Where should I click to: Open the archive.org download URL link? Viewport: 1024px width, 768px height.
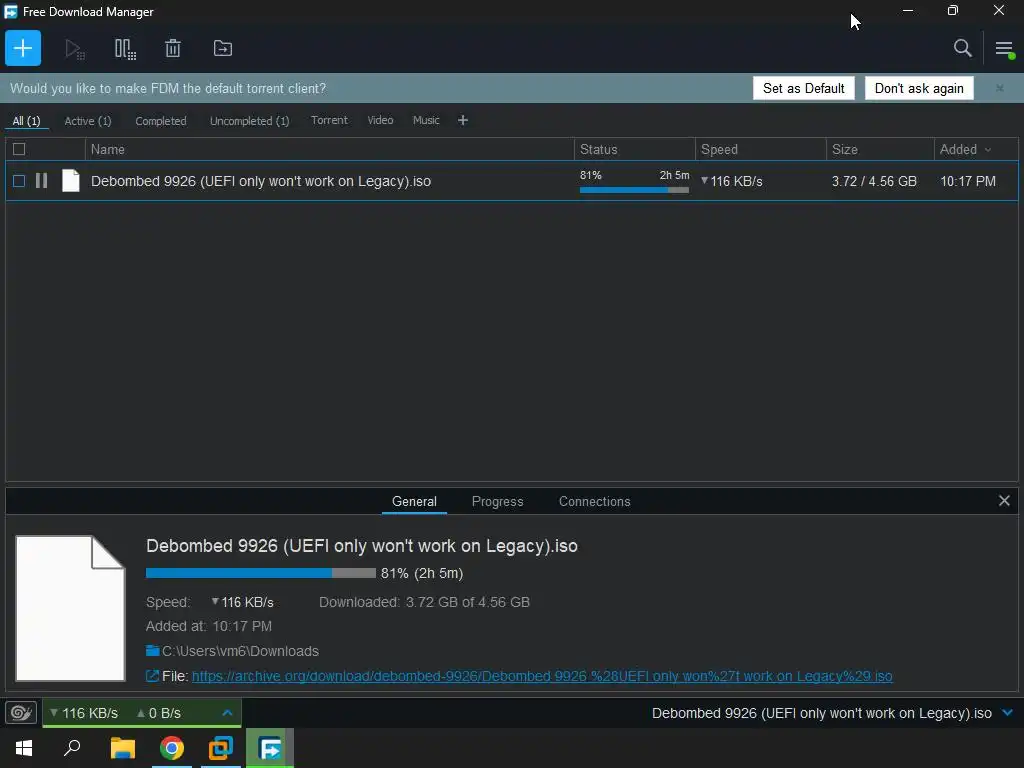pyautogui.click(x=542, y=677)
